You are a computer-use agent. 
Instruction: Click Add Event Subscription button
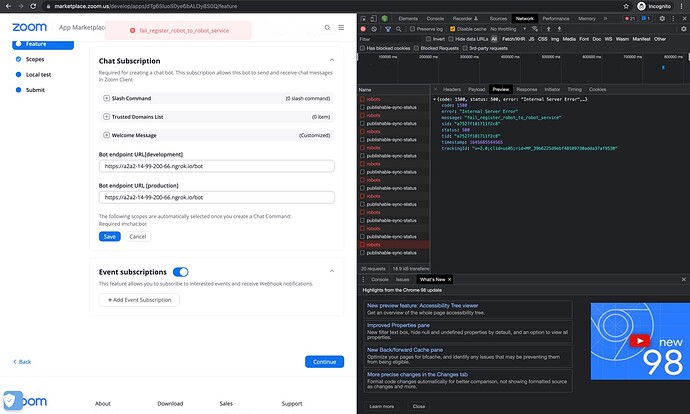coord(139,300)
